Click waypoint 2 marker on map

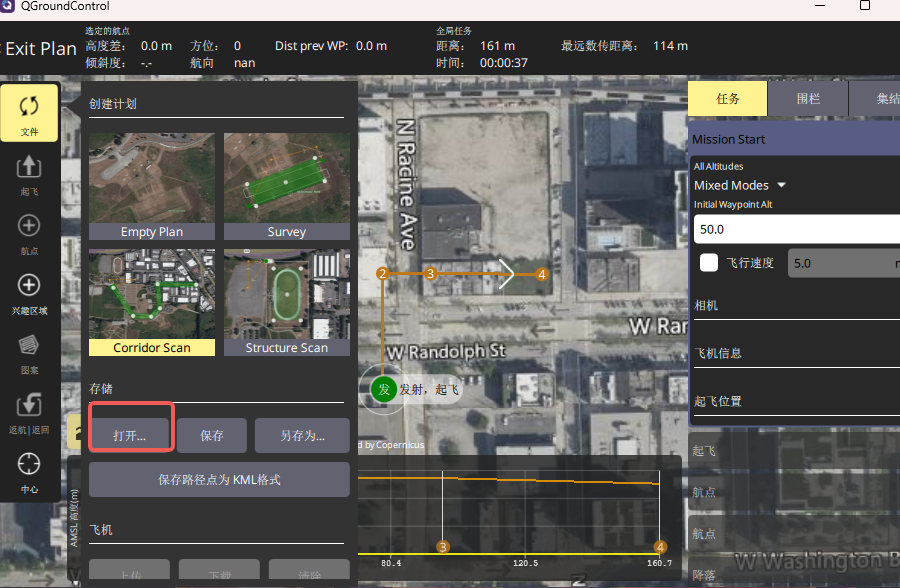tap(383, 273)
